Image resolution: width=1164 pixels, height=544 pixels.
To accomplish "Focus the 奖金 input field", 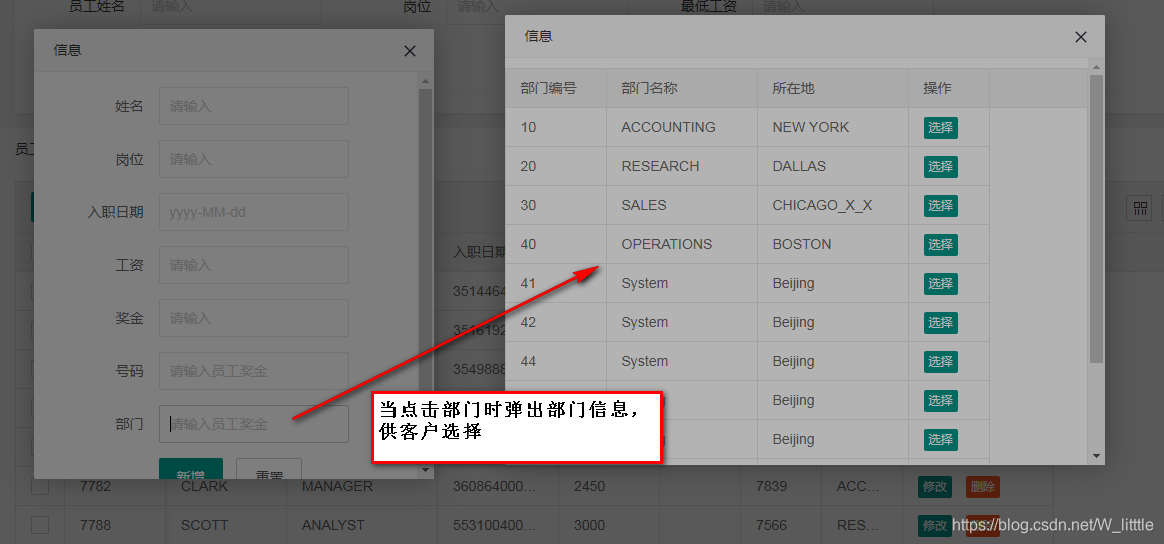I will click(254, 318).
